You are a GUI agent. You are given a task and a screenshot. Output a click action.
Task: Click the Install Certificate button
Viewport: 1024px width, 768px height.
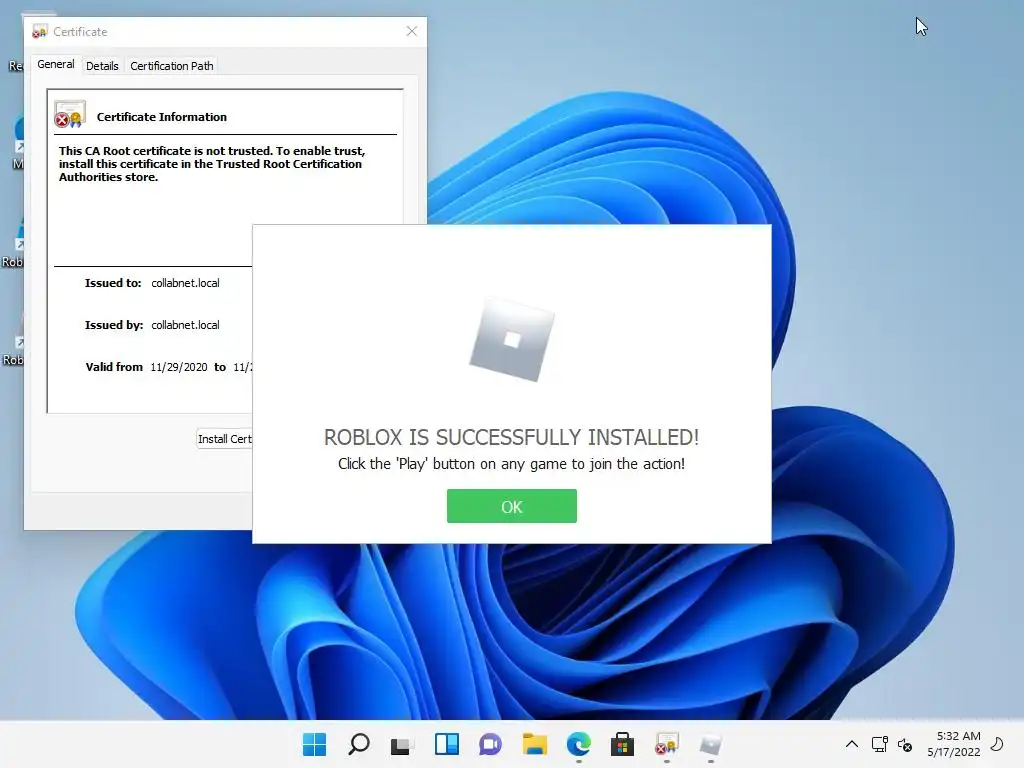click(x=225, y=439)
